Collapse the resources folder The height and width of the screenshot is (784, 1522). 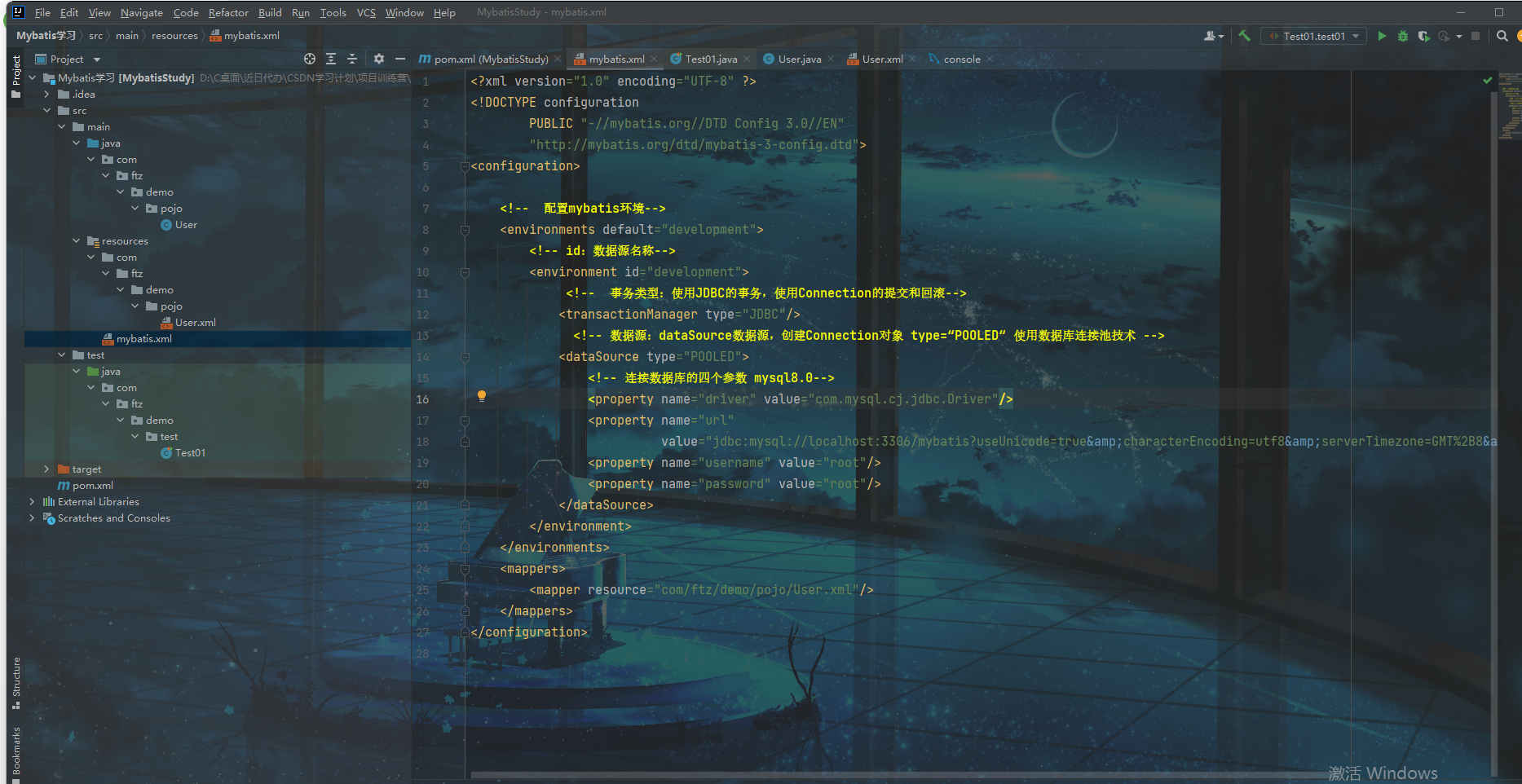click(x=76, y=240)
